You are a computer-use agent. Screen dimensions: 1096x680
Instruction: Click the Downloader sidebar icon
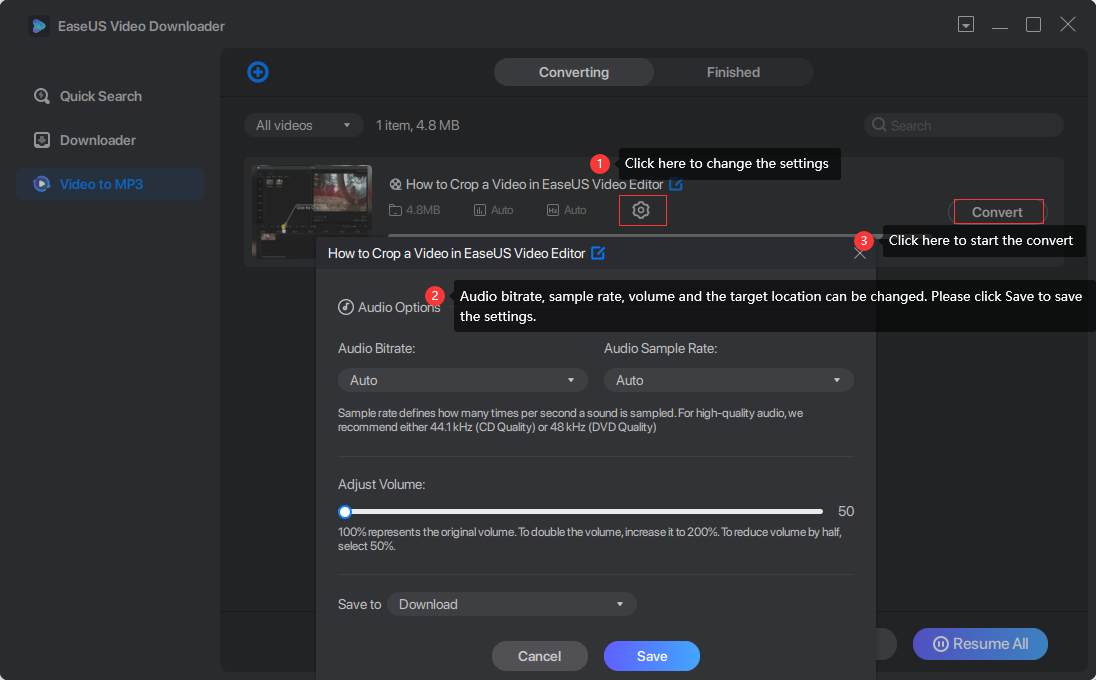click(42, 140)
